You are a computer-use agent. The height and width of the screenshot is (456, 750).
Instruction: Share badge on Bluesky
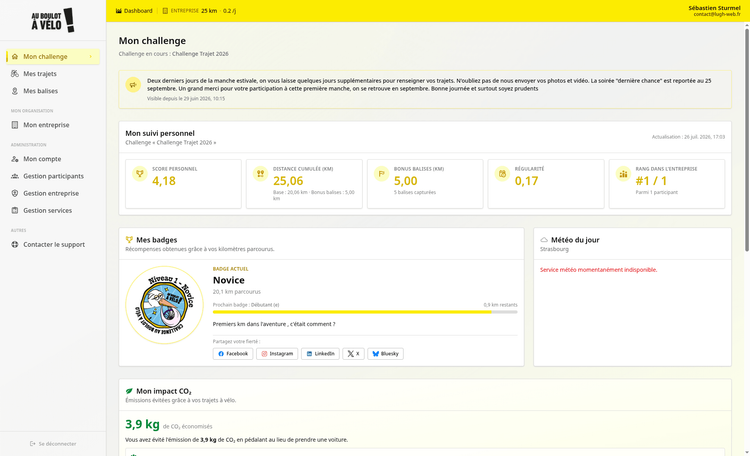coord(386,354)
